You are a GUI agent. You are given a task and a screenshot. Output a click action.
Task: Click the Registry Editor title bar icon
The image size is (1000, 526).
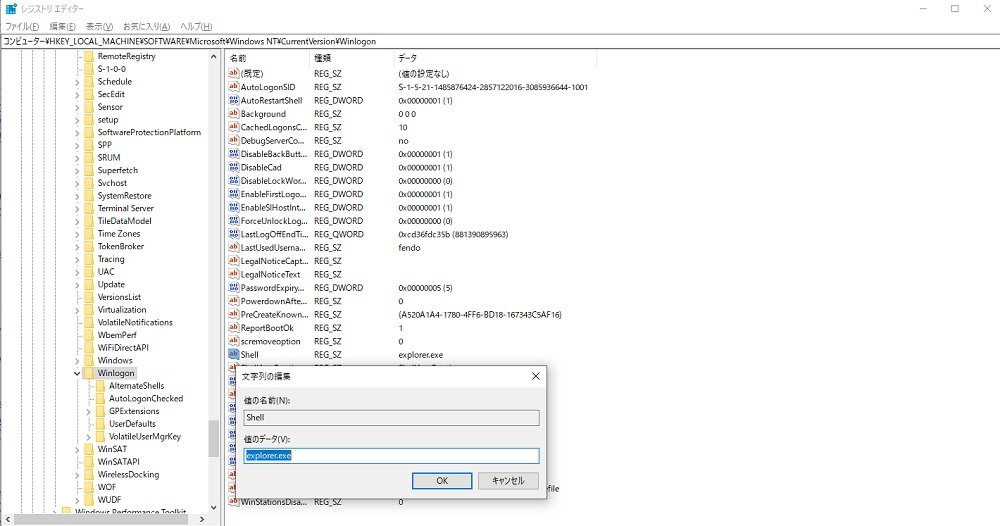(x=11, y=9)
